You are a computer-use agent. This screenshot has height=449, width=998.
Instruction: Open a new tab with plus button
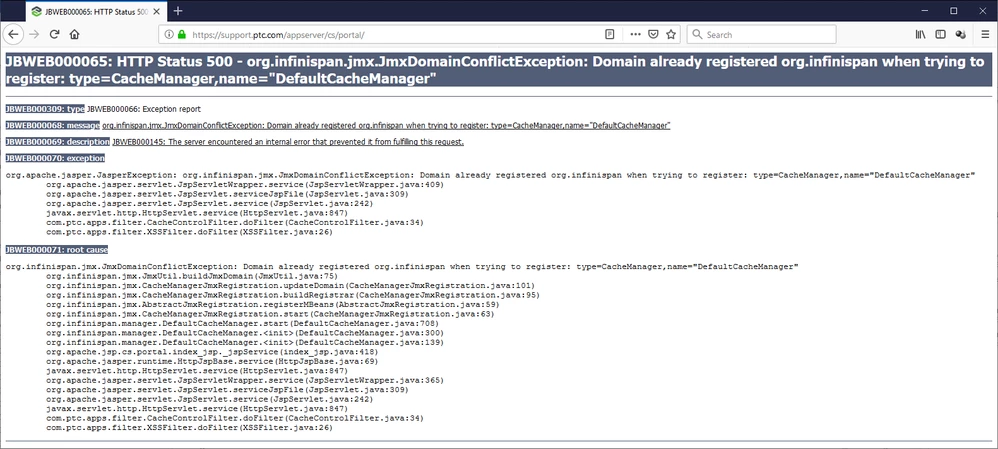click(x=178, y=11)
